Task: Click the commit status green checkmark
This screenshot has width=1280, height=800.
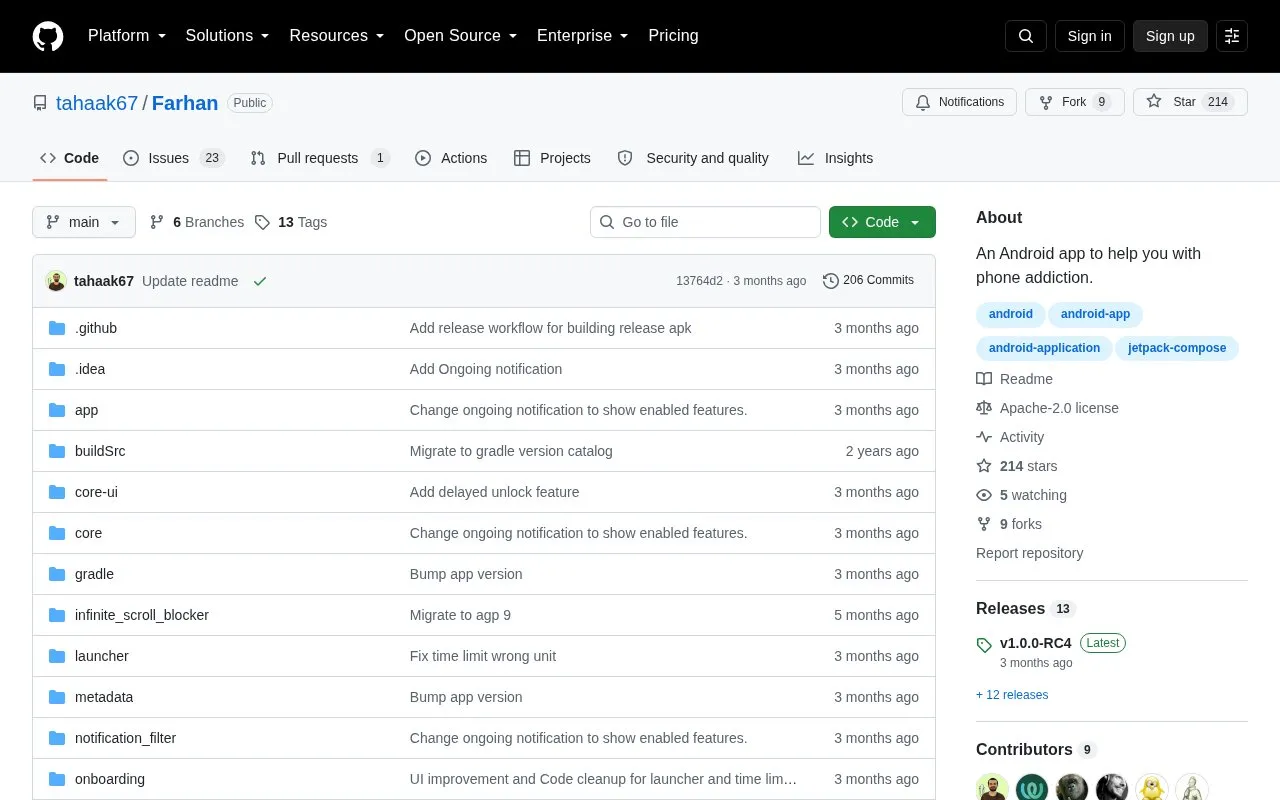Action: click(260, 281)
